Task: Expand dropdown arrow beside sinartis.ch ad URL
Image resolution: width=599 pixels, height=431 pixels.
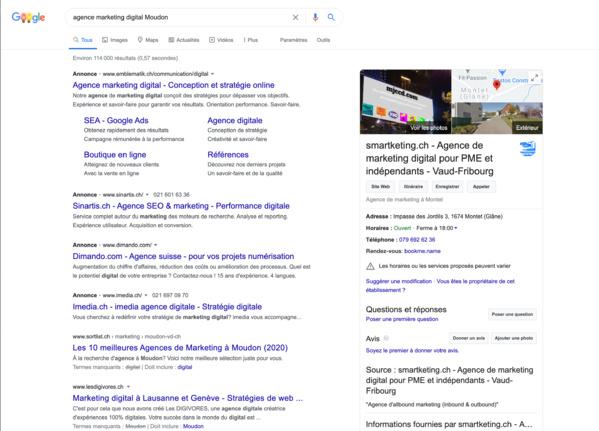Action: pos(147,194)
